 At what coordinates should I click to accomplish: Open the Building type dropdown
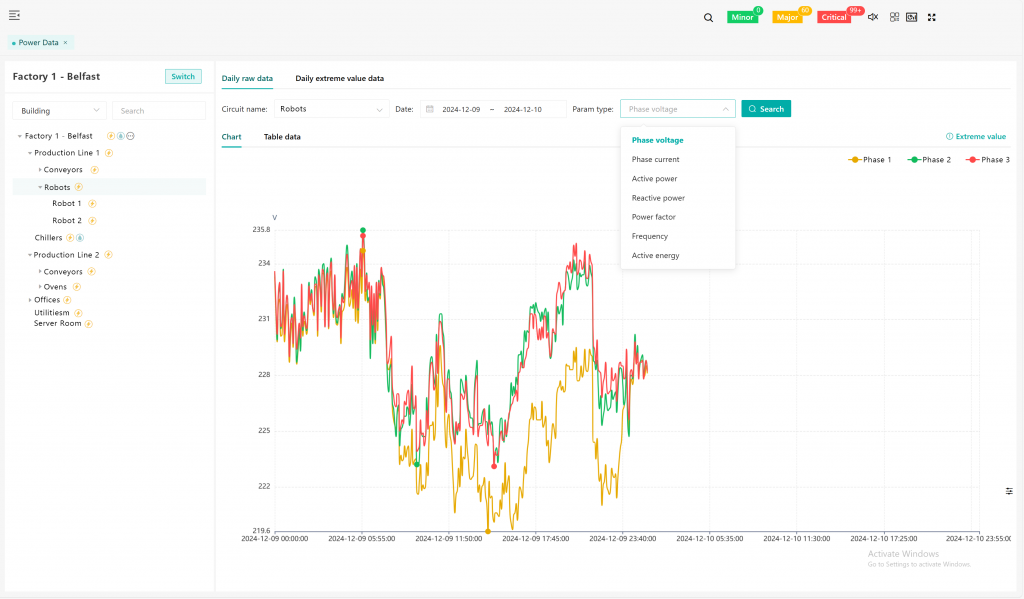[x=59, y=111]
